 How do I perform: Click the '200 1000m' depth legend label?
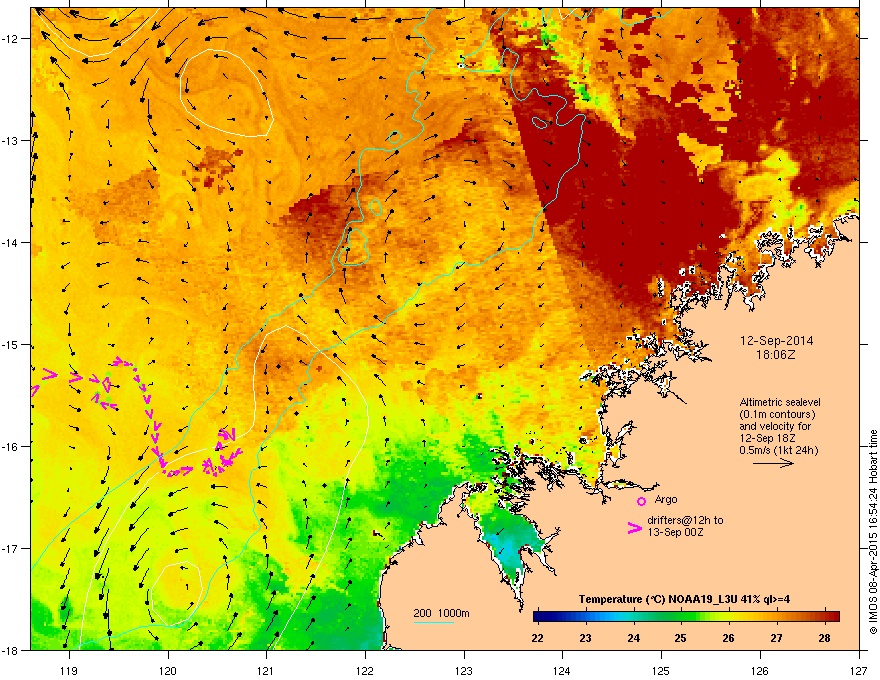(441, 613)
